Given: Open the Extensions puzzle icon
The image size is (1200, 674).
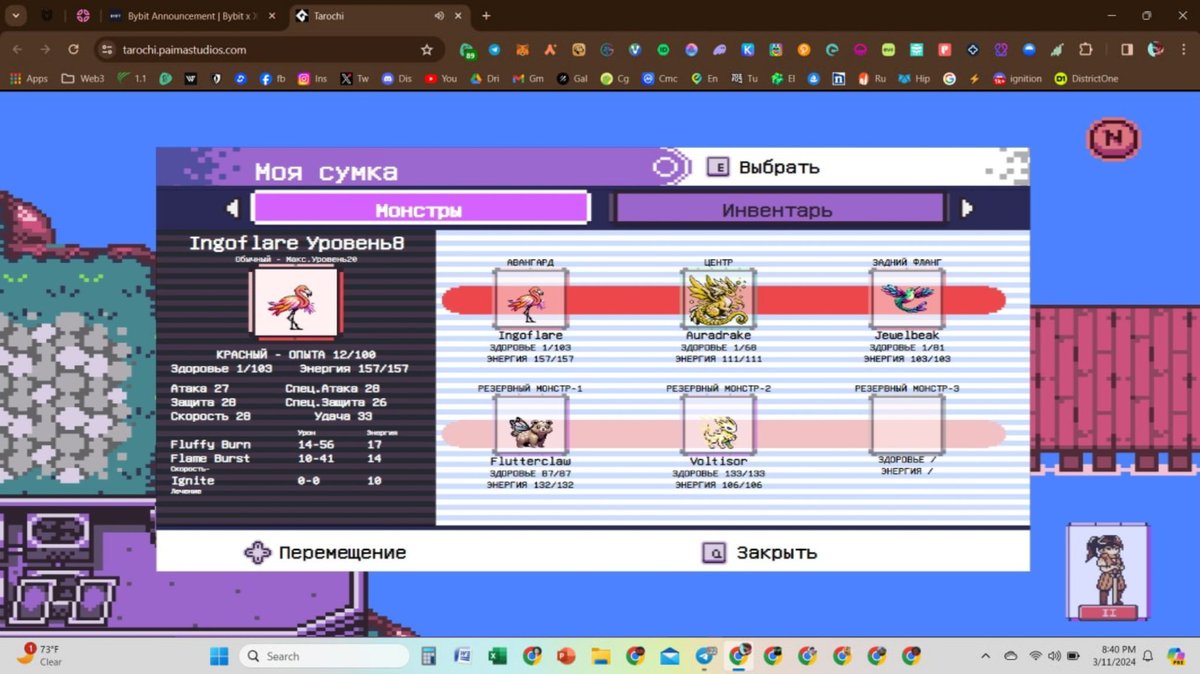Looking at the screenshot, I should 1086,49.
